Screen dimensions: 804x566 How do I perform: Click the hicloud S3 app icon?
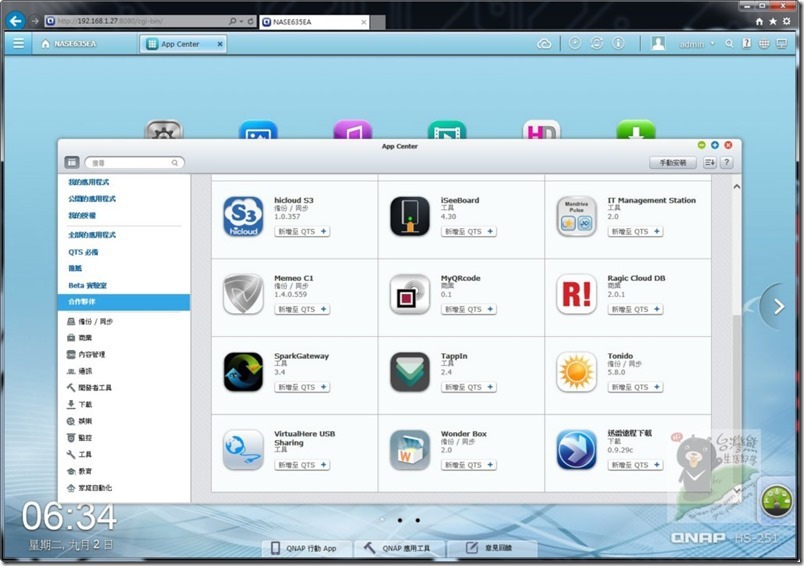[x=243, y=216]
